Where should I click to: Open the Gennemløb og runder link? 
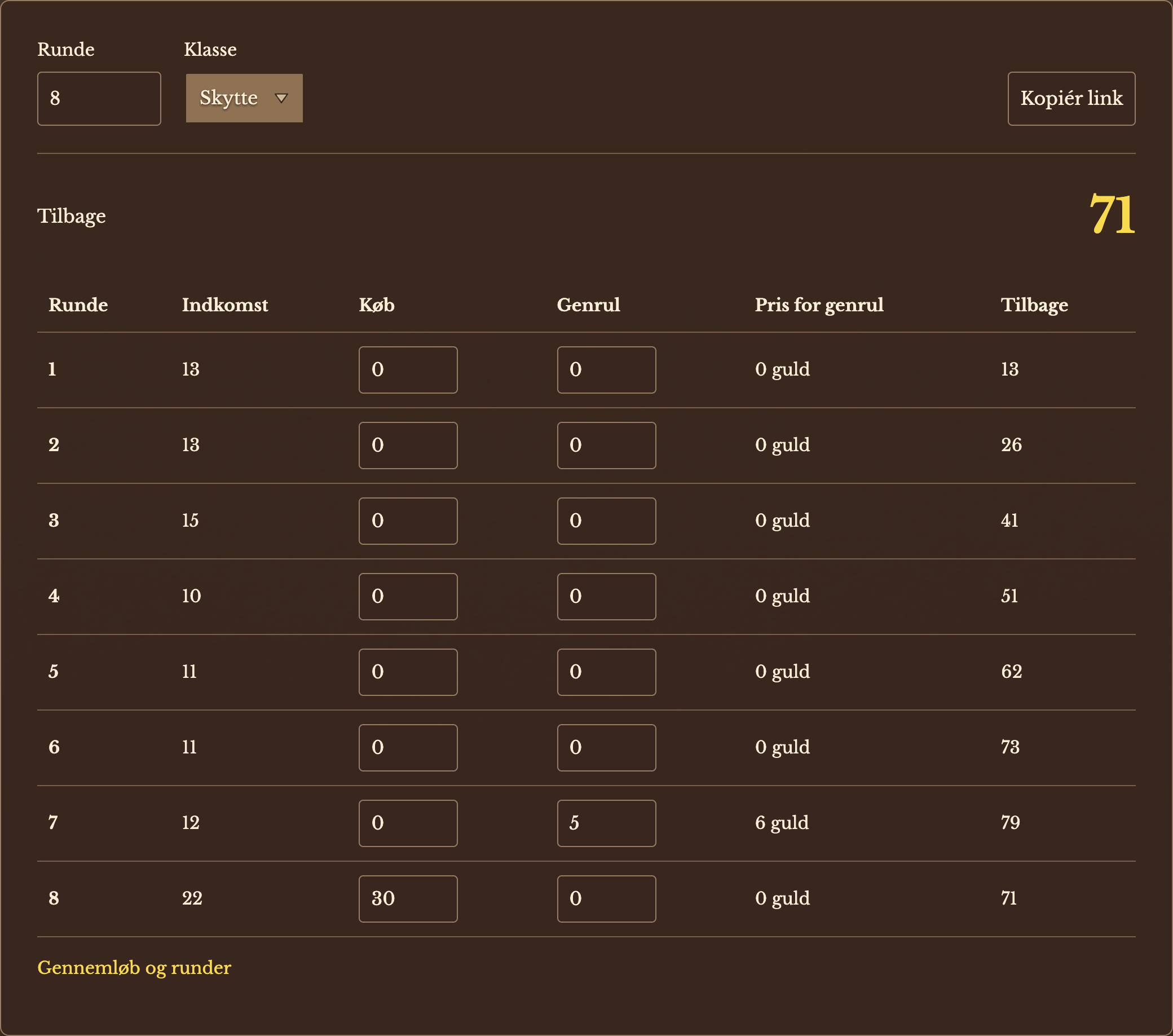tap(134, 968)
